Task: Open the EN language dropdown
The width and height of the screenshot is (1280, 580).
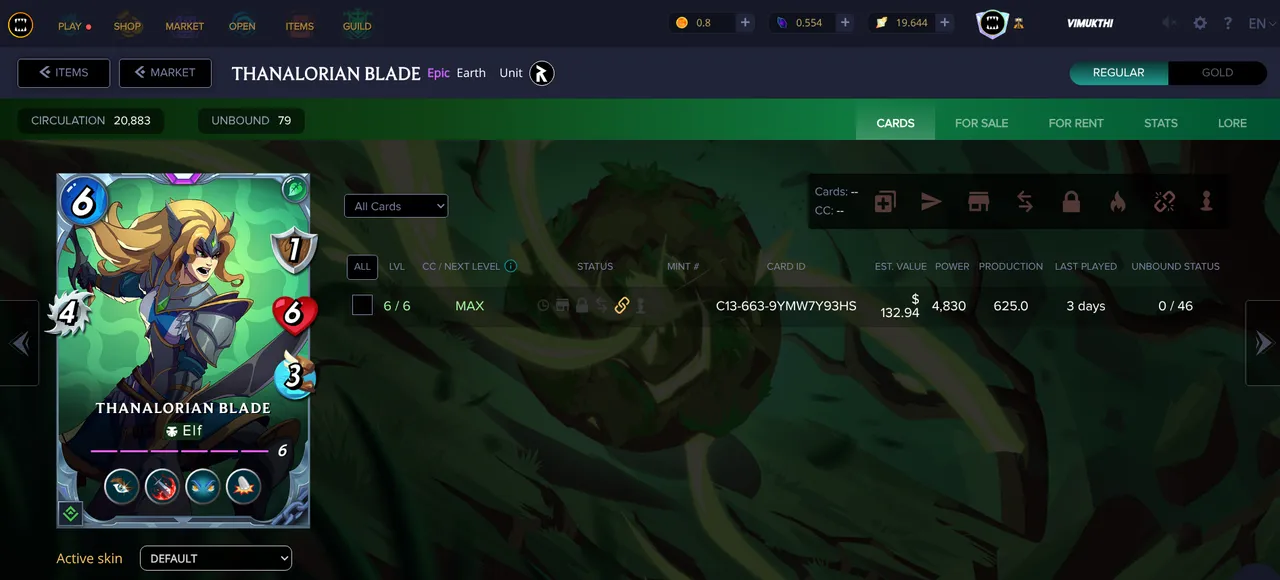Action: pos(1261,23)
